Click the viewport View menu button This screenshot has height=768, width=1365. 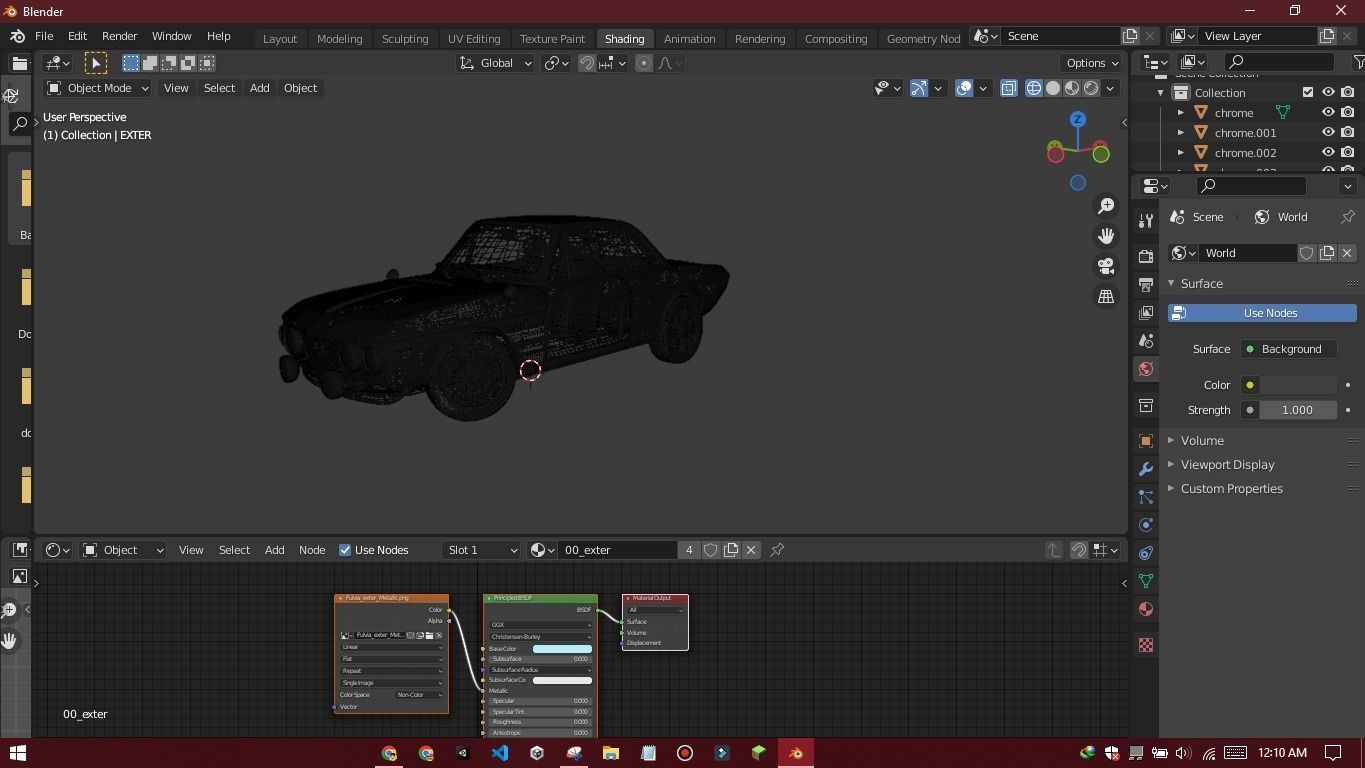point(175,88)
